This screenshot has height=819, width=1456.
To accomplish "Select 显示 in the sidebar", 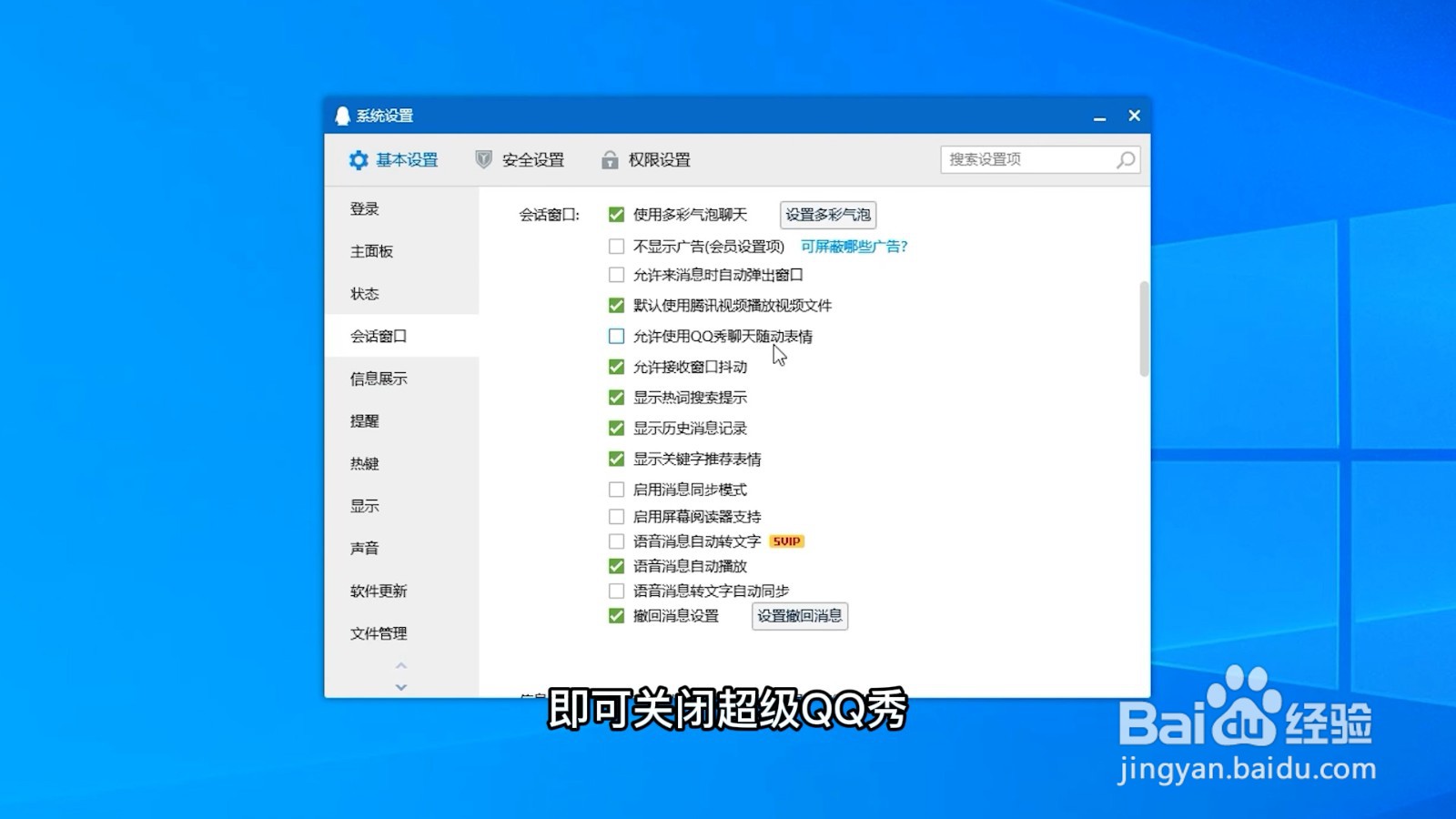I will [x=401, y=506].
